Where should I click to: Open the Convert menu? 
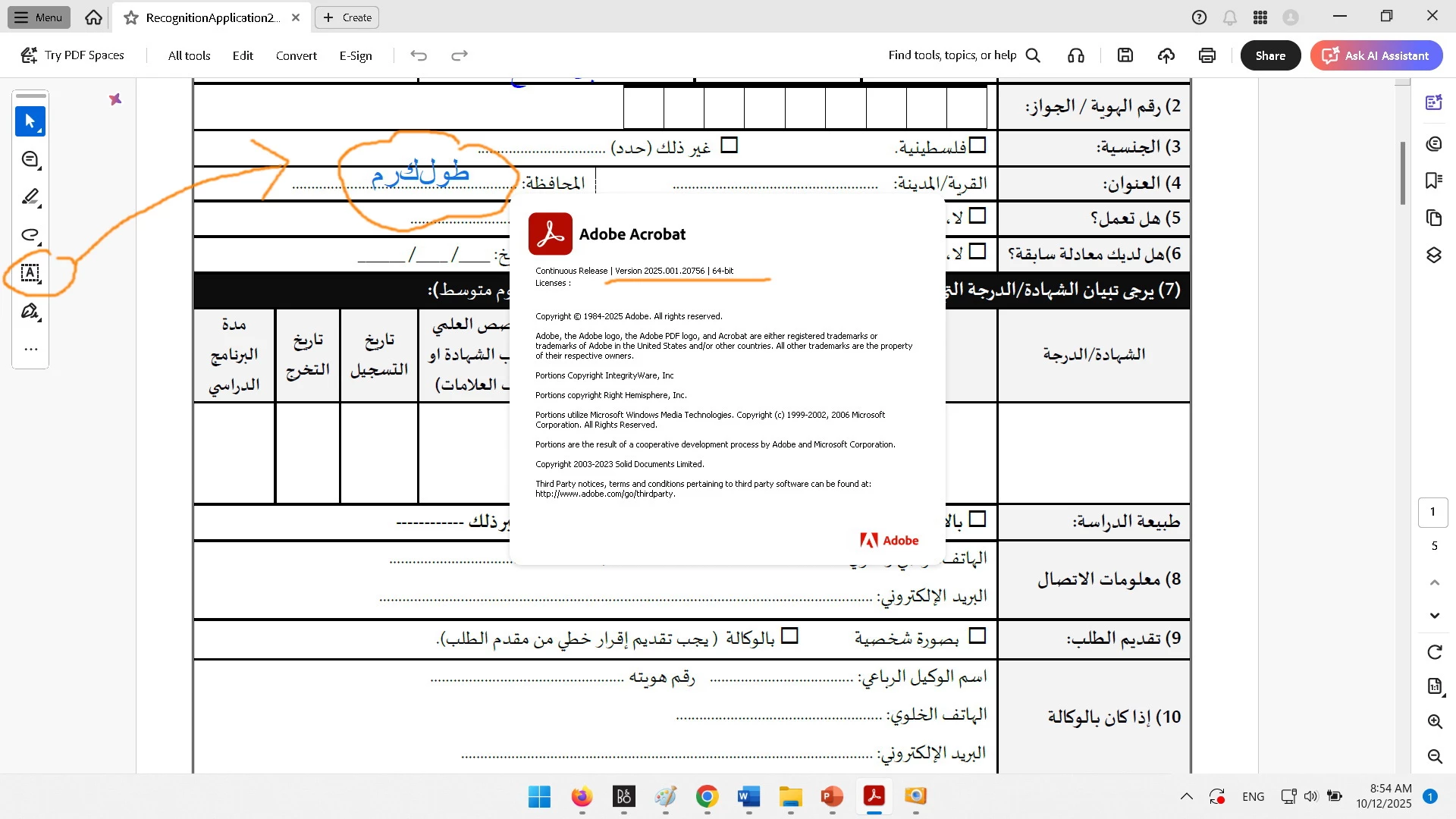(296, 55)
